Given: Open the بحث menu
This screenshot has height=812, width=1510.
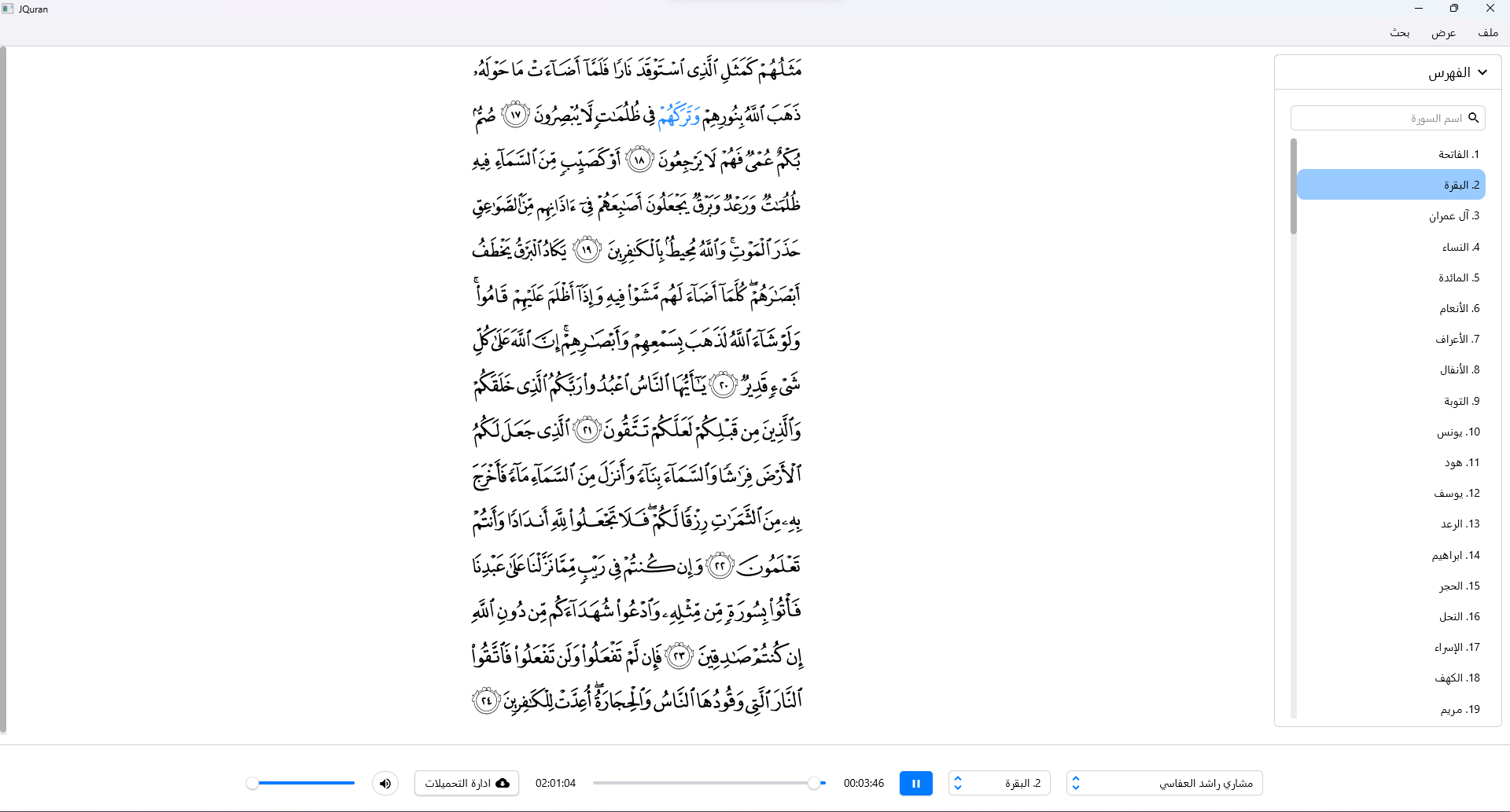Looking at the screenshot, I should click(1400, 33).
